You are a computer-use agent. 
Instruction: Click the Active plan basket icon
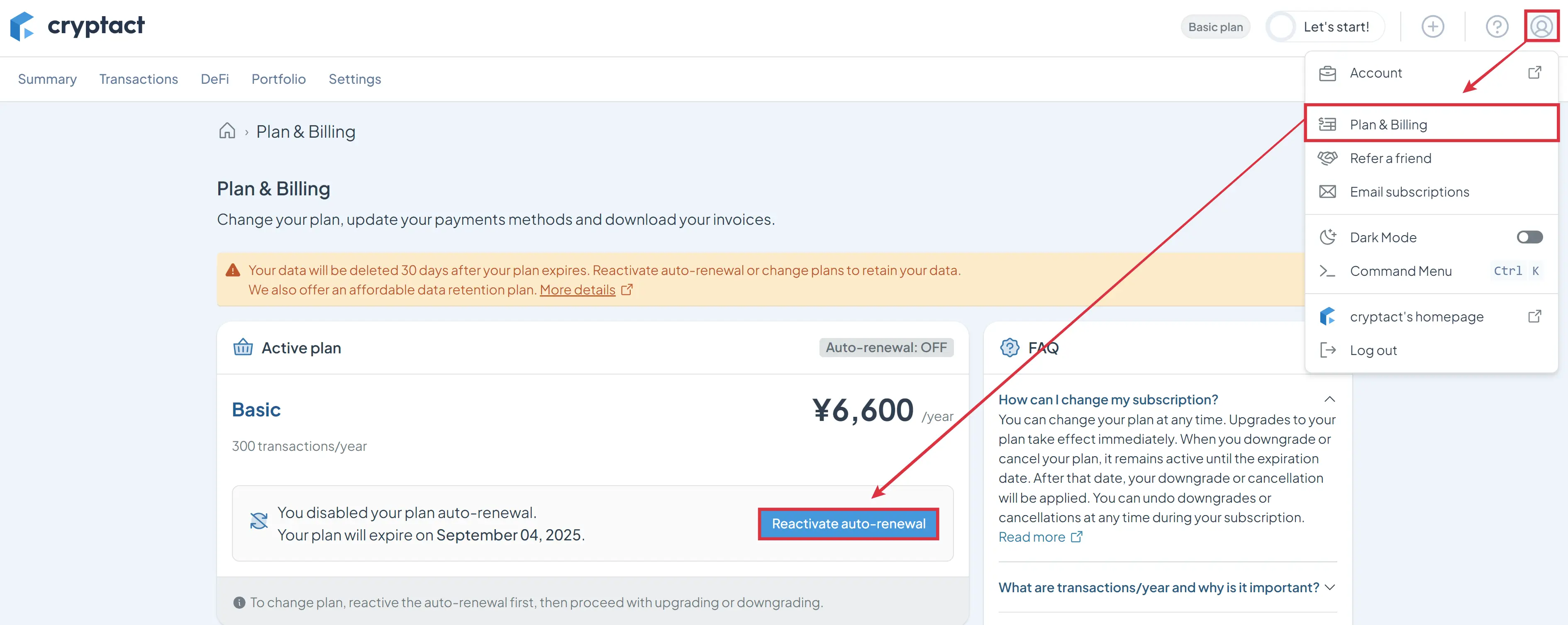click(243, 347)
